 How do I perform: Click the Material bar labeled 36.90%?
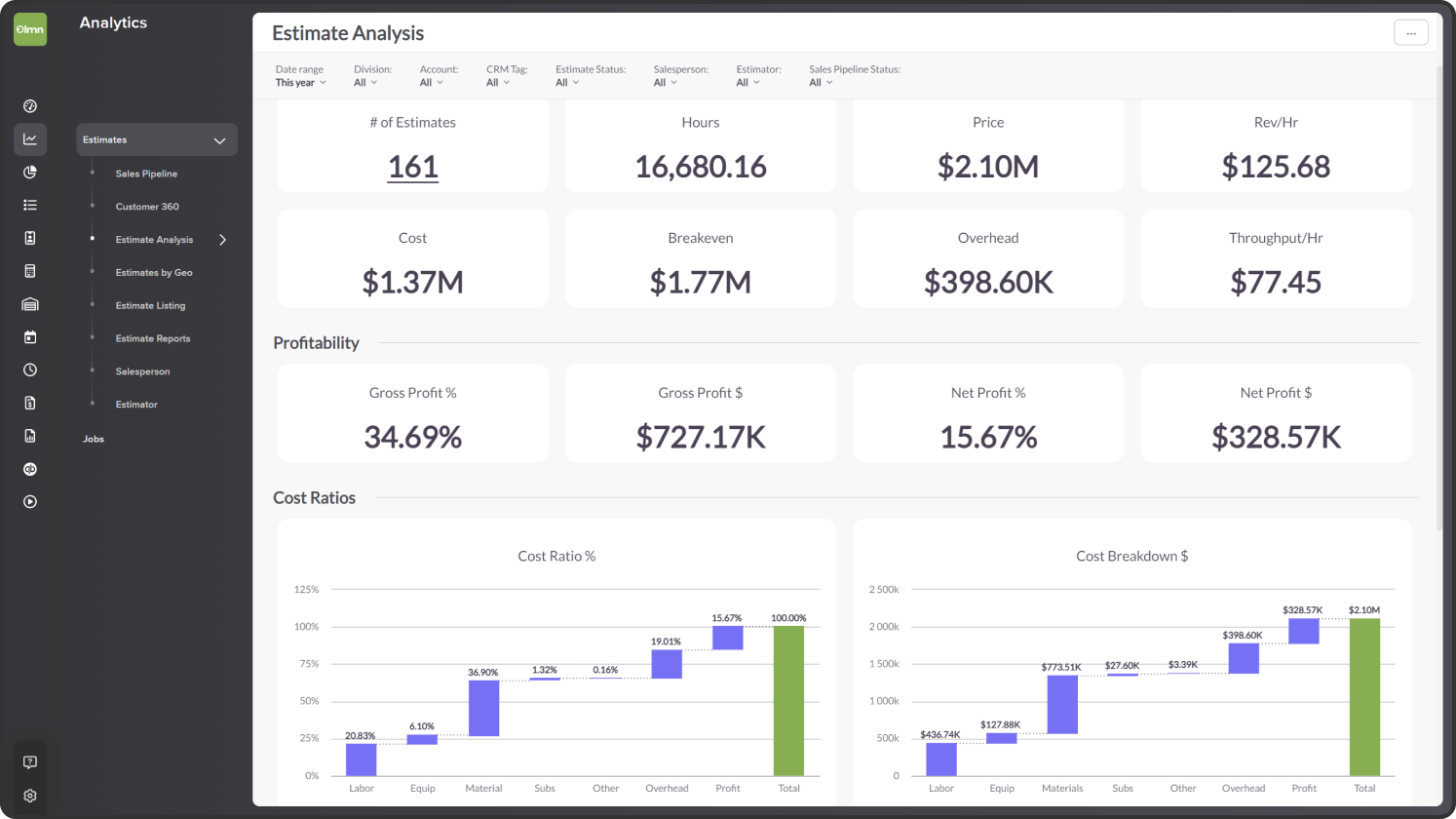483,708
